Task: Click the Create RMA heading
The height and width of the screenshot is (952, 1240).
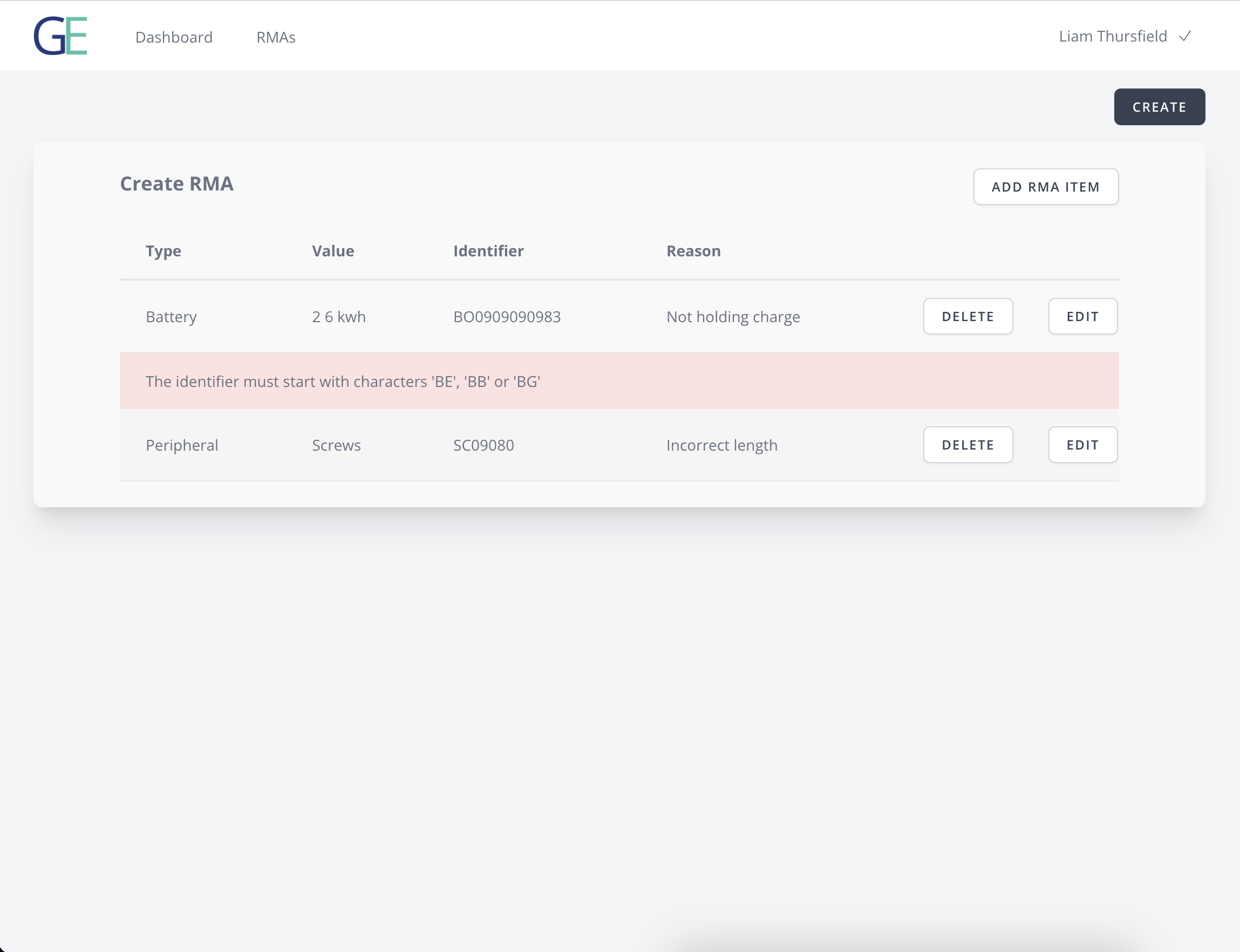Action: 177,183
